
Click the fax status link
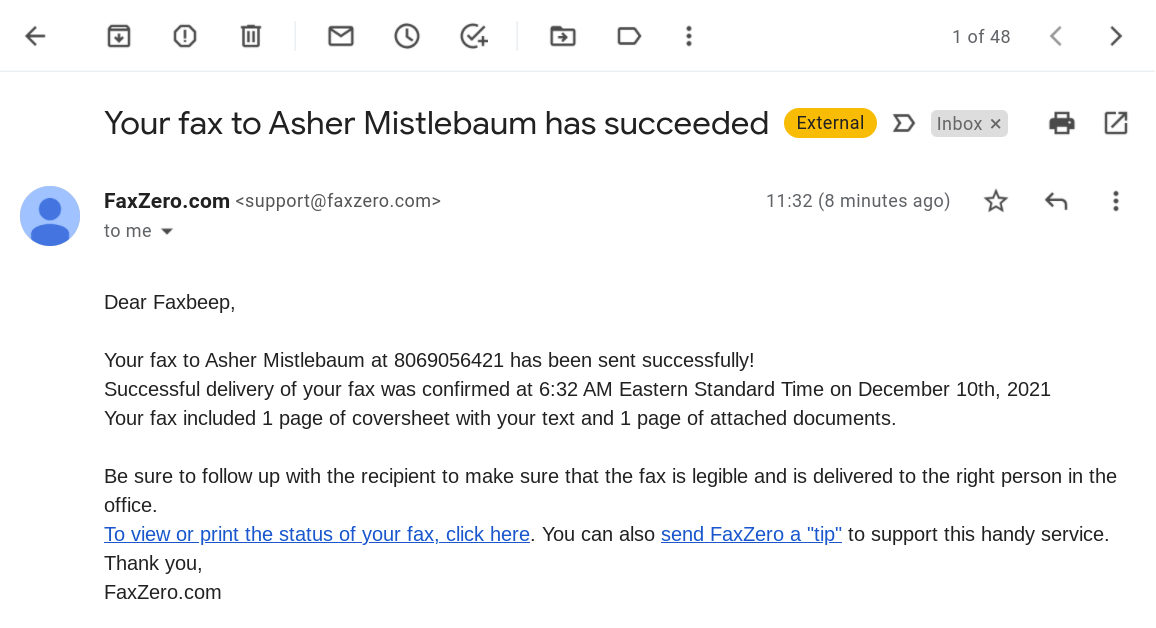[316, 534]
